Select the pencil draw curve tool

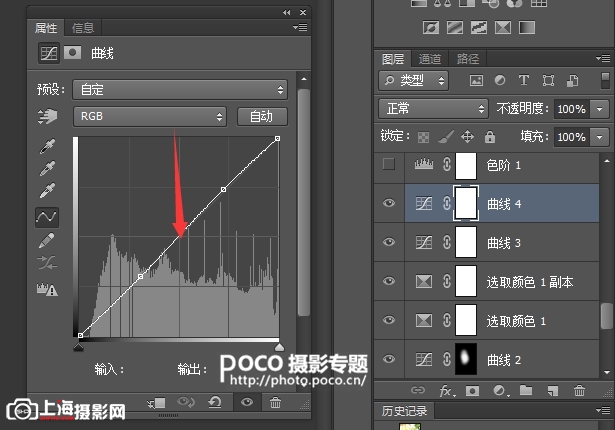(x=47, y=241)
